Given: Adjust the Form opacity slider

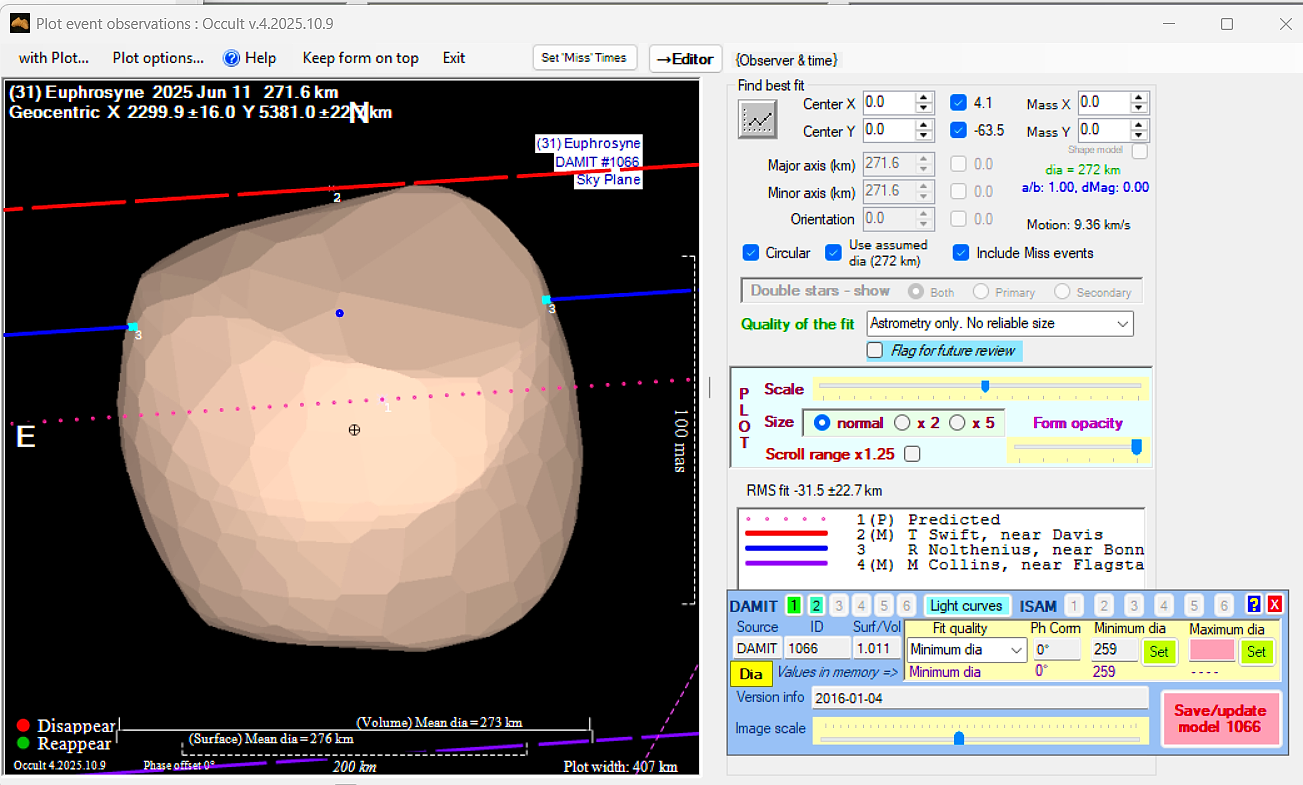Looking at the screenshot, I should pos(1136,447).
